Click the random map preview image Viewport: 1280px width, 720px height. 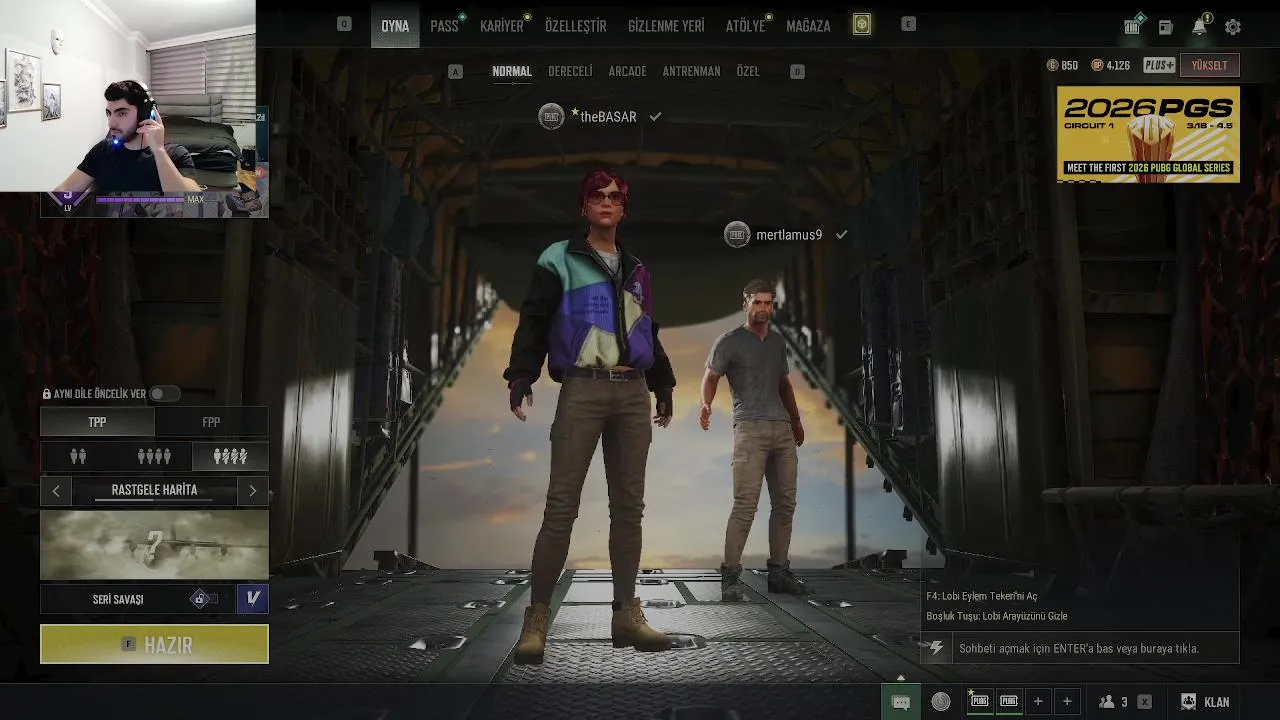click(x=154, y=545)
